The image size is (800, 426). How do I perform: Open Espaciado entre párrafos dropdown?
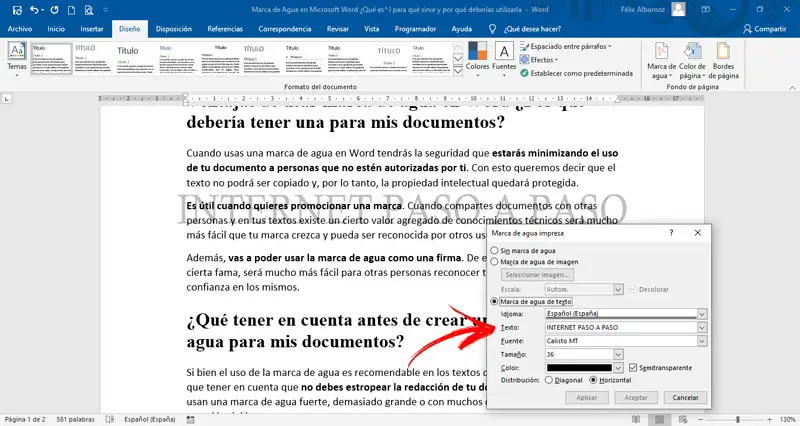(x=565, y=46)
